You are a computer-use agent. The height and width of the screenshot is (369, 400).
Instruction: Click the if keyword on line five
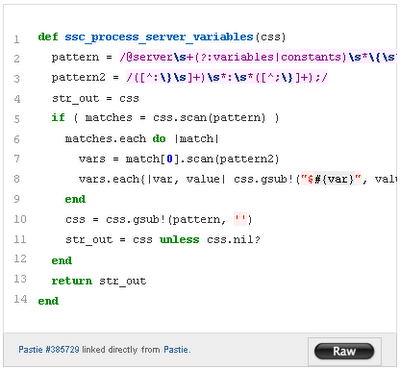[58, 118]
